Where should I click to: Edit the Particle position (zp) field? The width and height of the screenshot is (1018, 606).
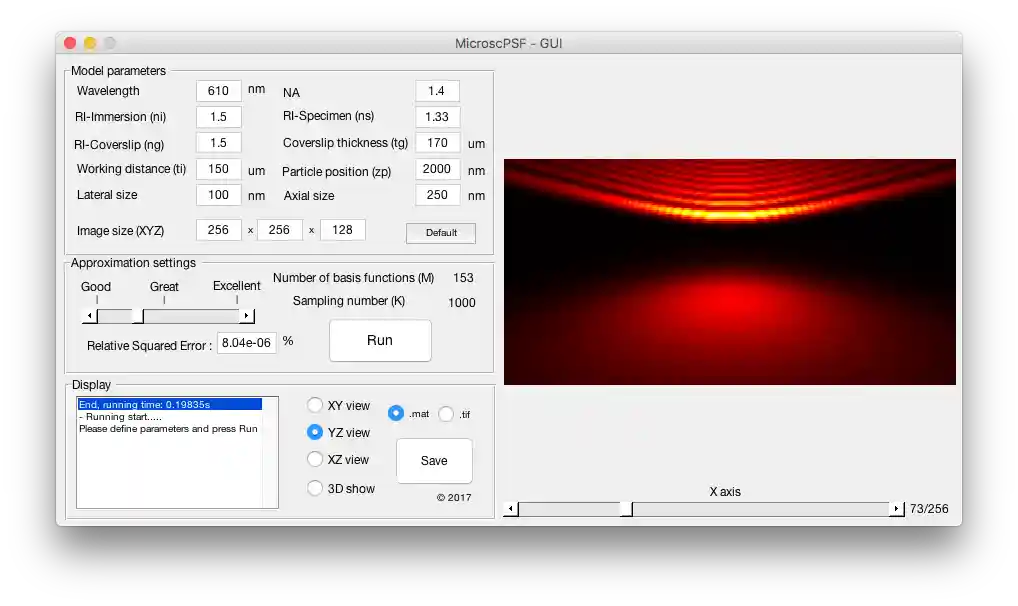(438, 169)
